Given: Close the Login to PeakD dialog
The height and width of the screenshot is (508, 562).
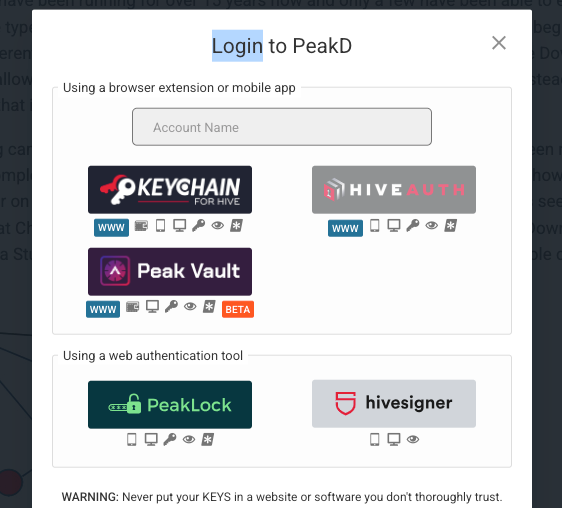Looking at the screenshot, I should (499, 43).
